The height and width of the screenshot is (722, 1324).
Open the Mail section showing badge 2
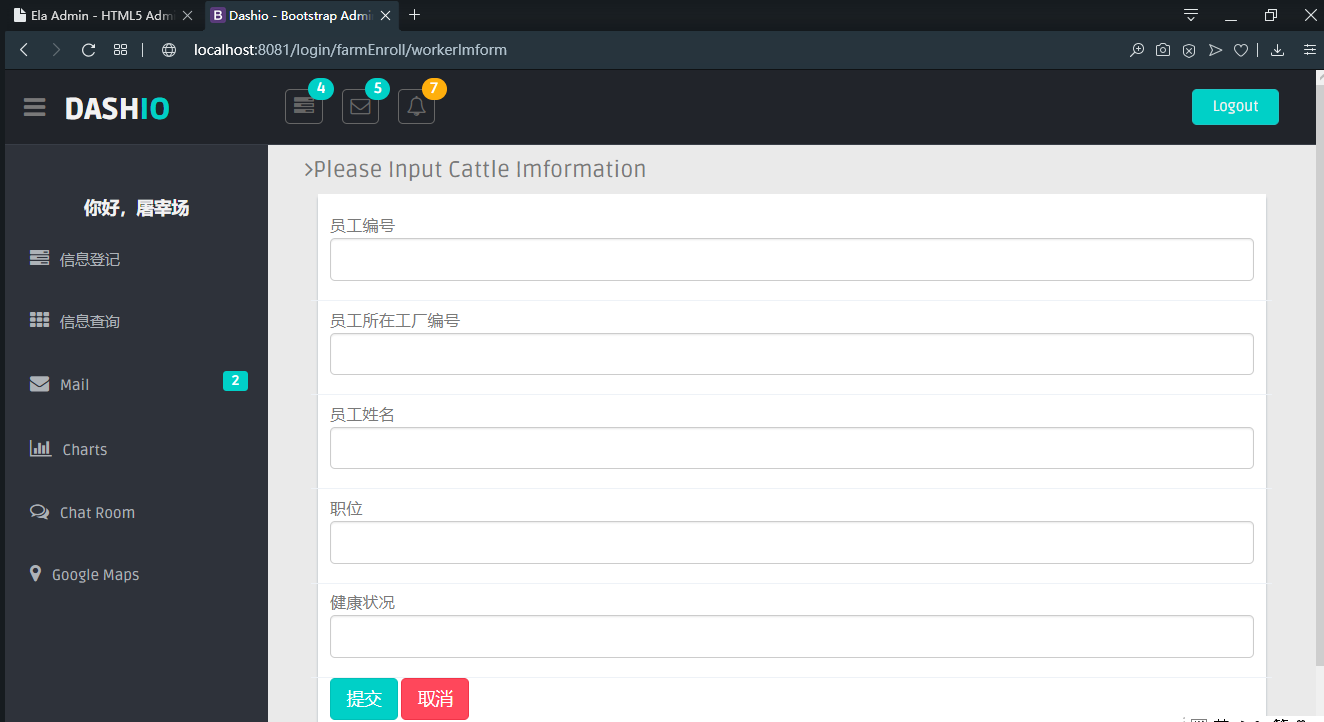point(76,384)
